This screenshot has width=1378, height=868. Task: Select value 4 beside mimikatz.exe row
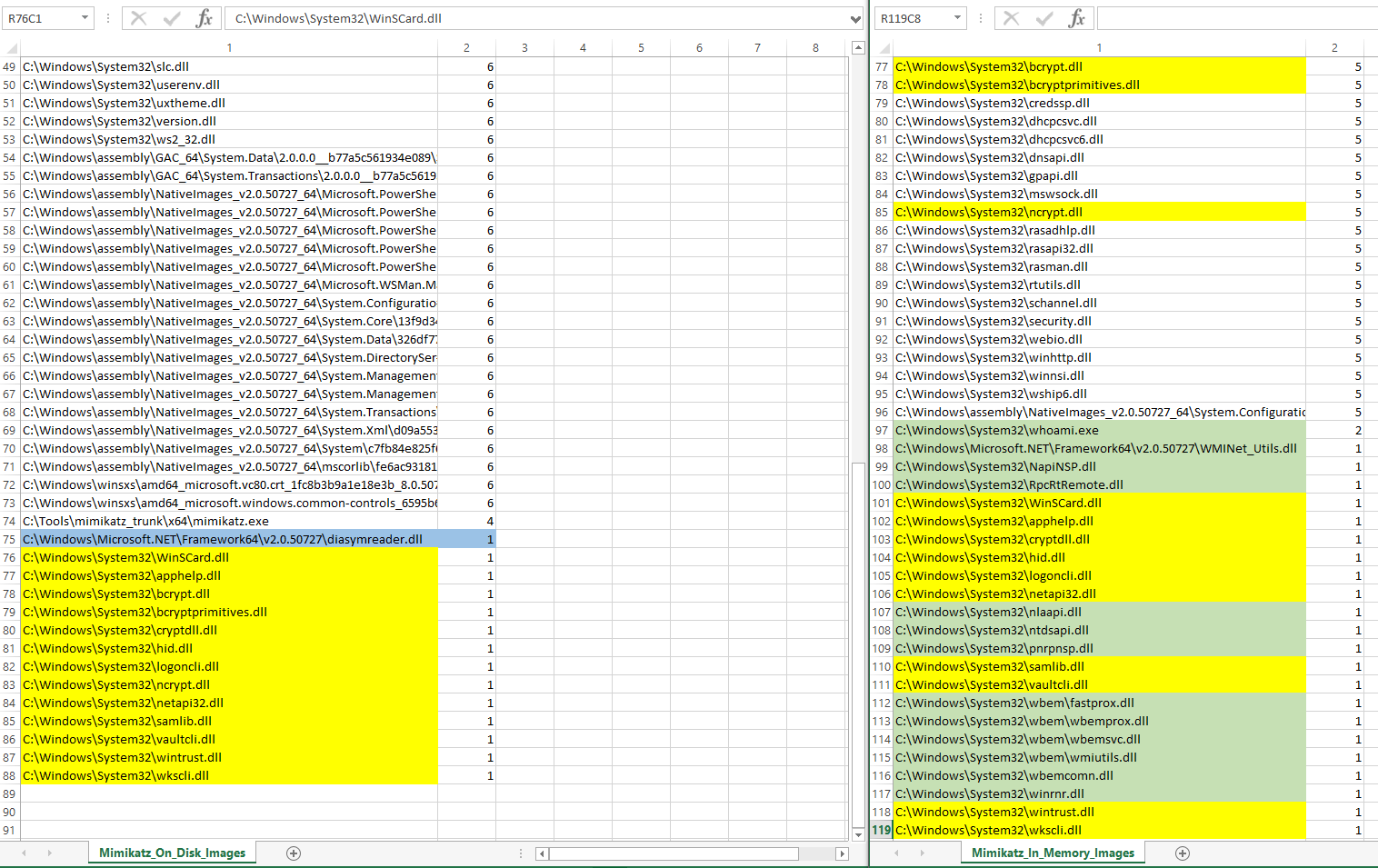click(x=466, y=521)
